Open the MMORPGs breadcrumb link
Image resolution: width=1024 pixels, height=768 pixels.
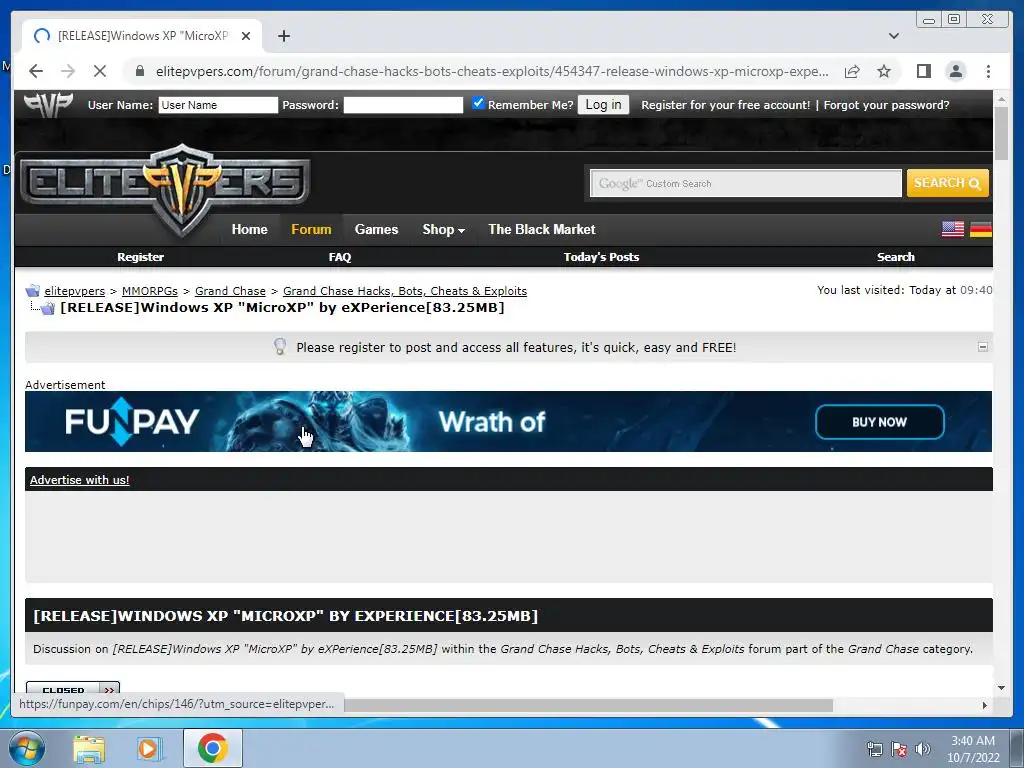click(150, 291)
